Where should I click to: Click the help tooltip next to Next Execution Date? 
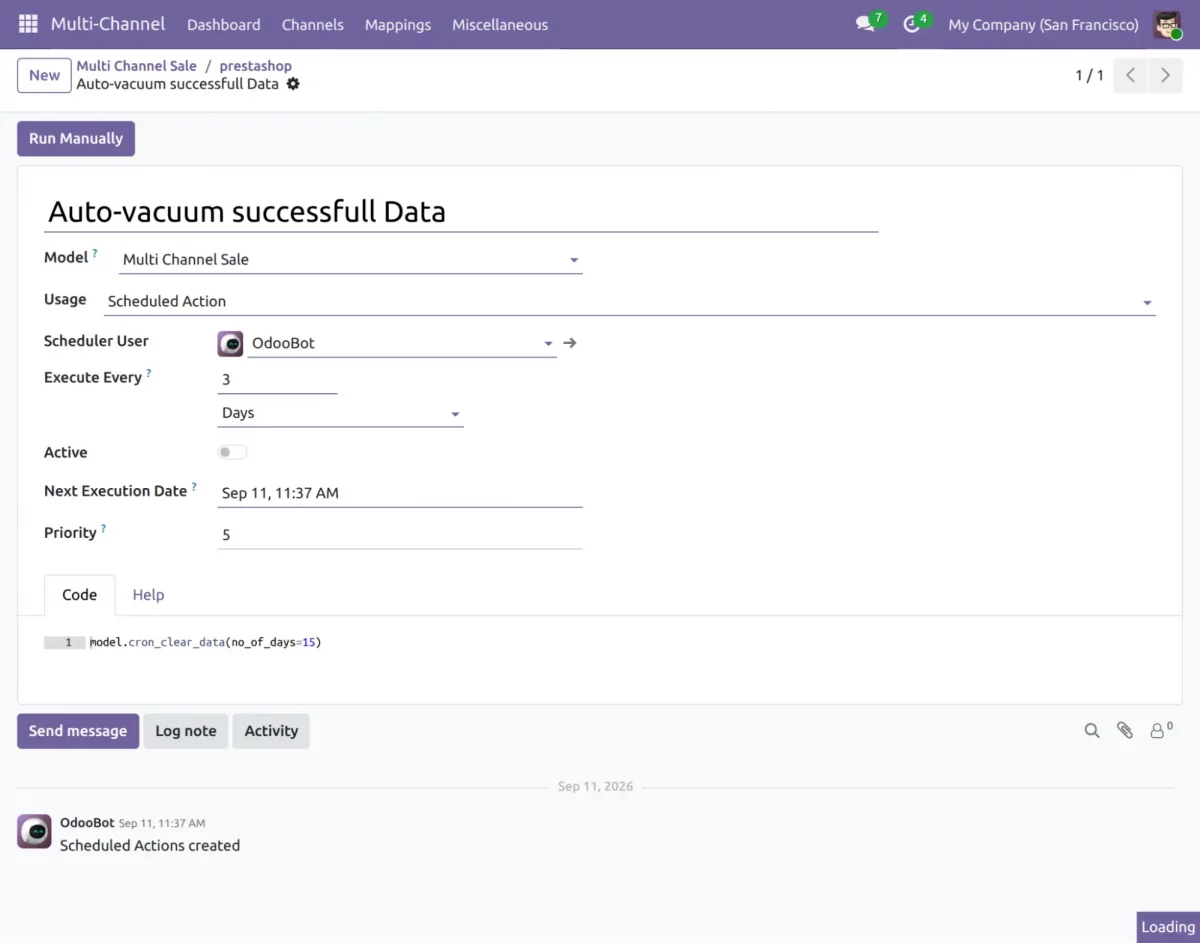pos(194,487)
